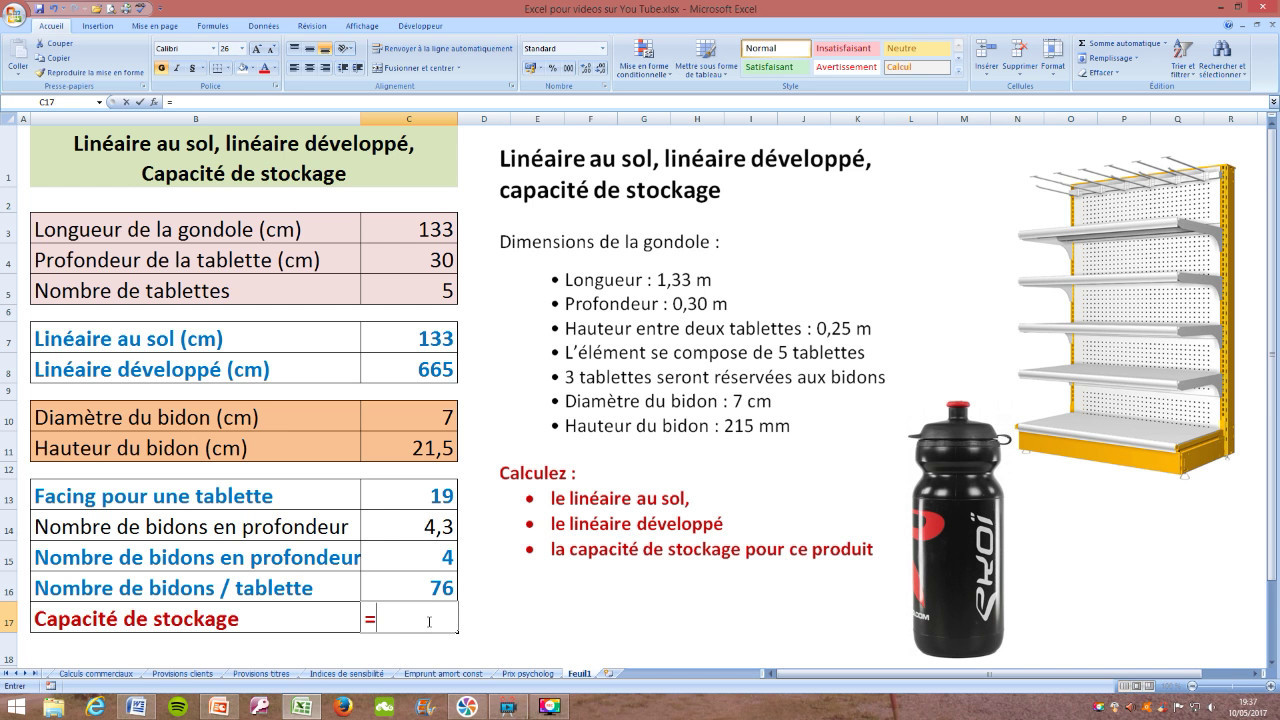Align text left
1280x720 pixels.
pyautogui.click(x=294, y=68)
